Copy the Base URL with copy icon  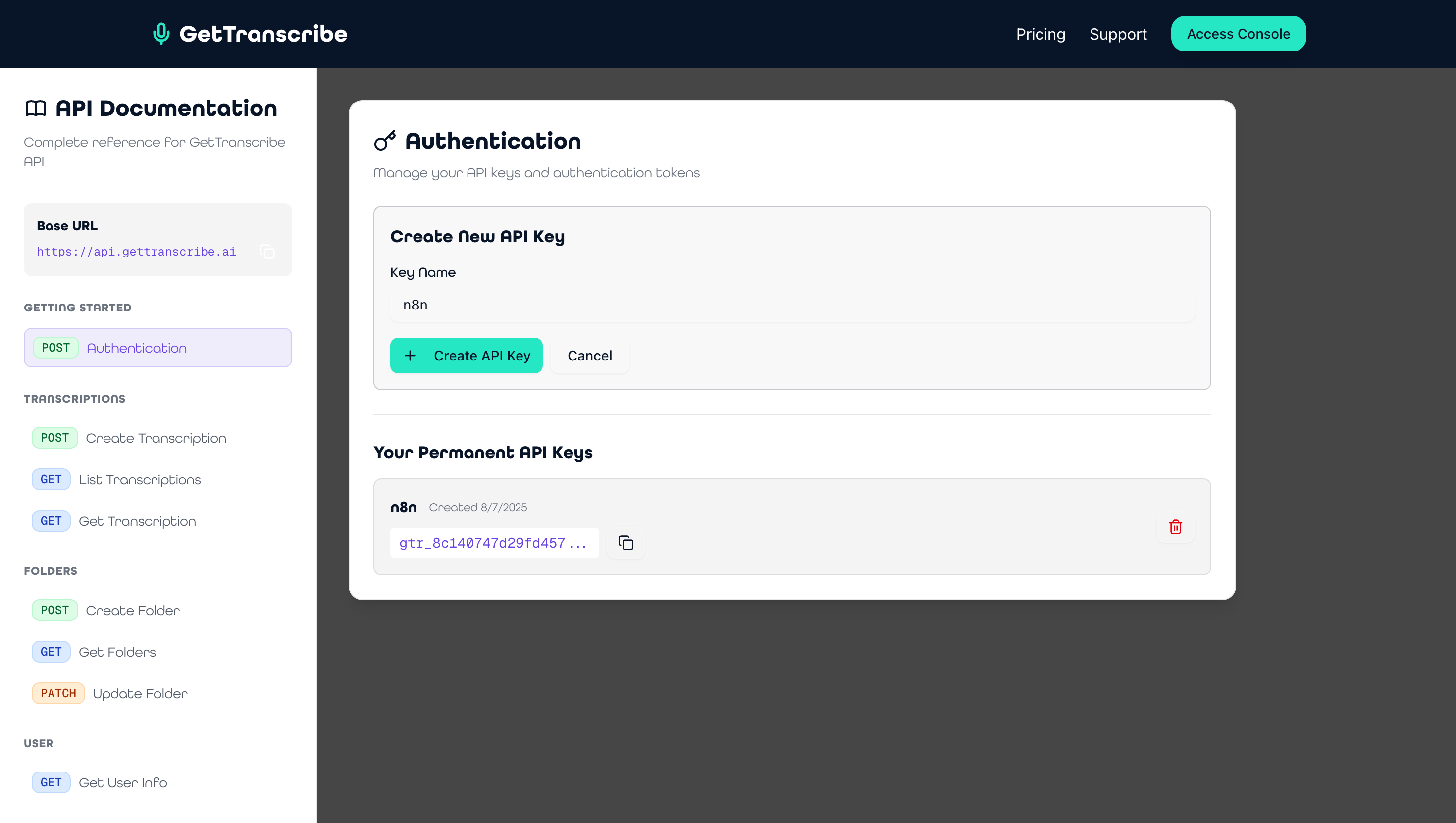pos(267,252)
